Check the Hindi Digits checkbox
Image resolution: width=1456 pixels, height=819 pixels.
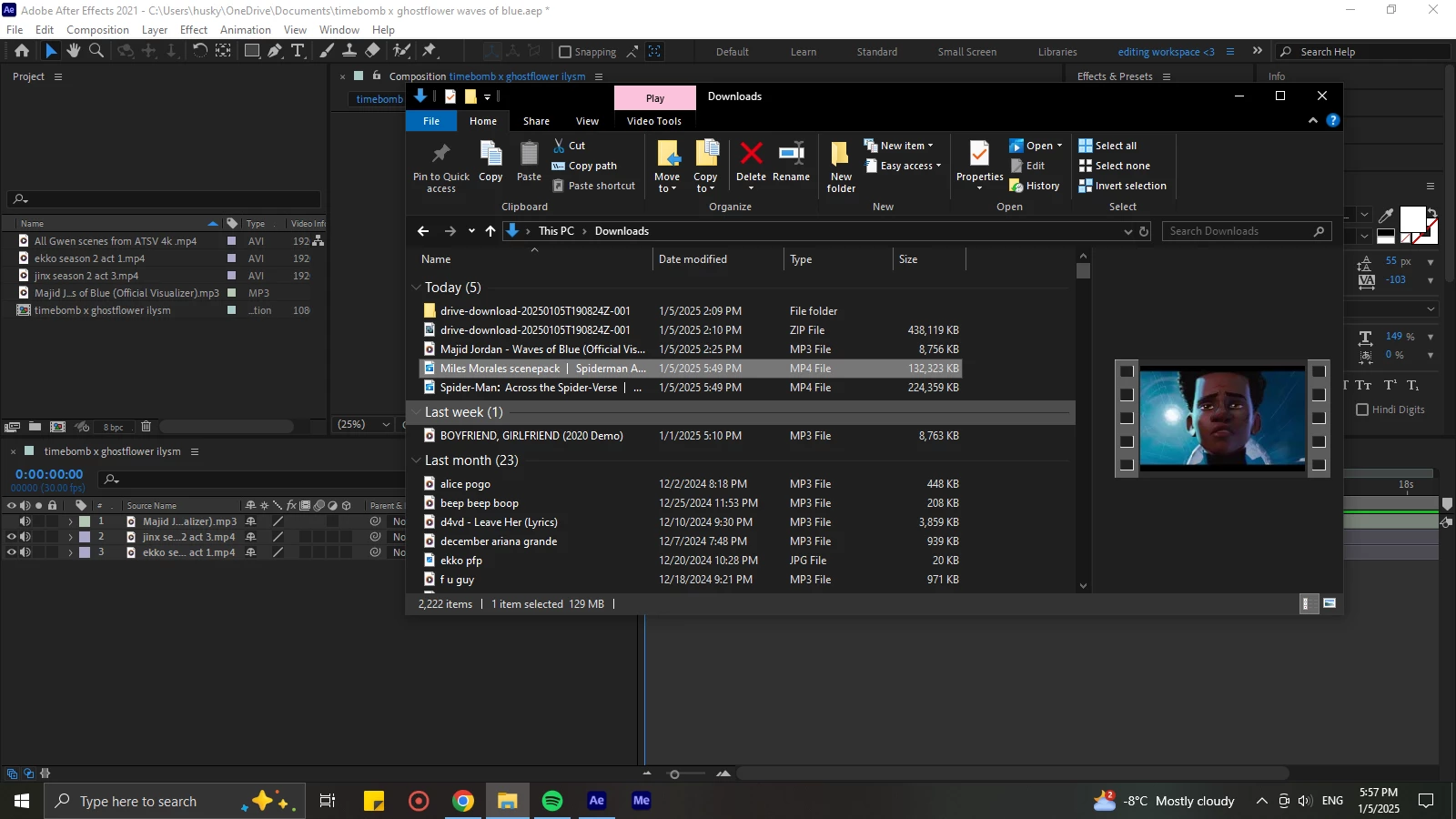click(1362, 409)
